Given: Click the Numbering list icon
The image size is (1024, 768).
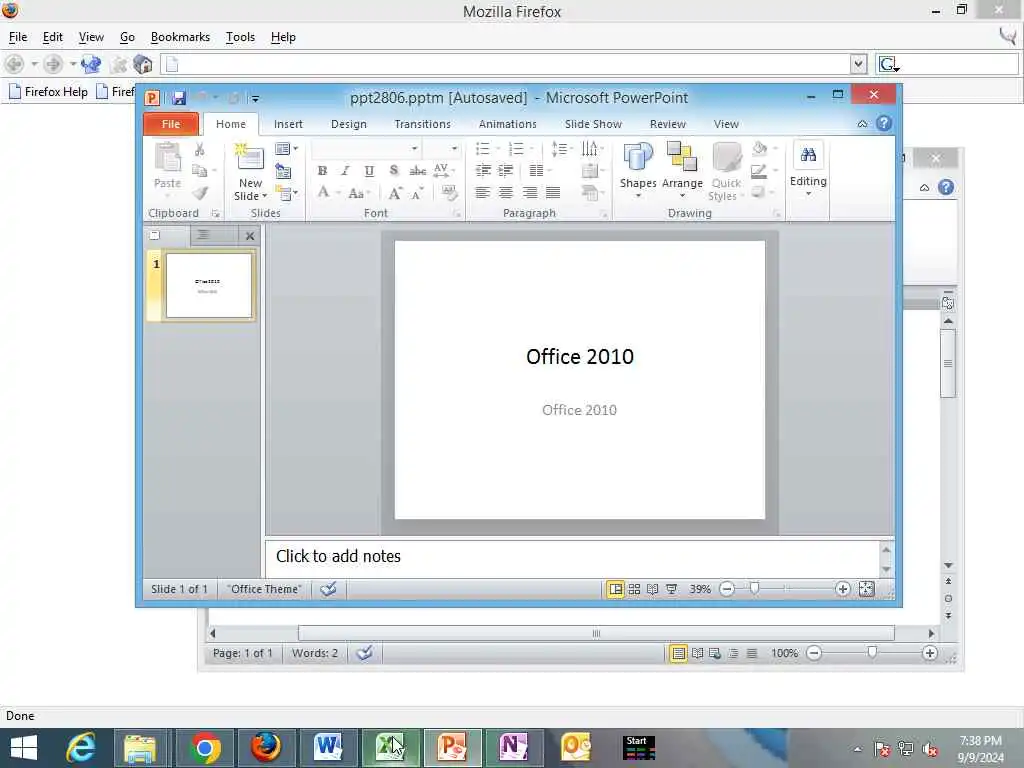Looking at the screenshot, I should (516, 149).
